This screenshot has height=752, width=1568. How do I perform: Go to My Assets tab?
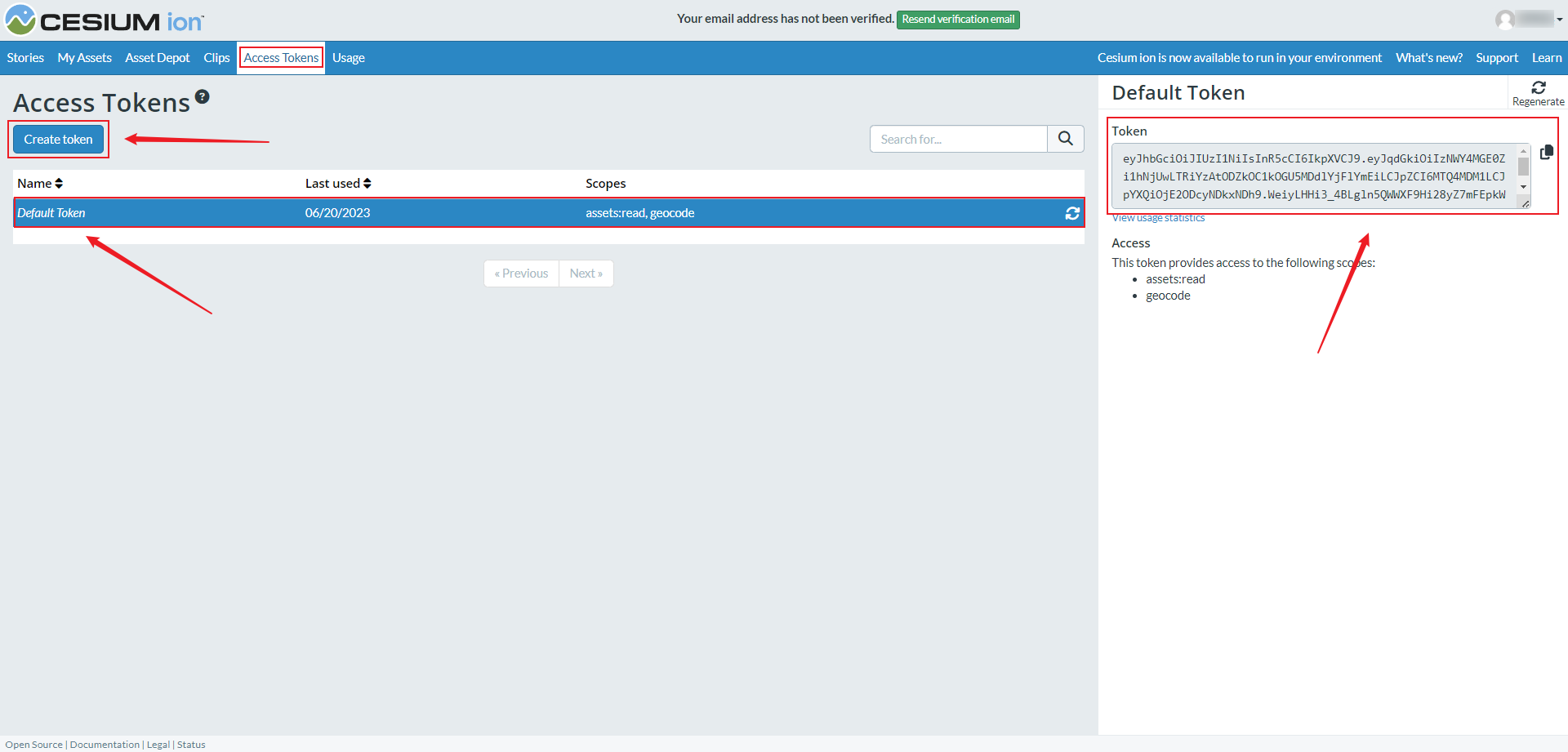coord(85,58)
